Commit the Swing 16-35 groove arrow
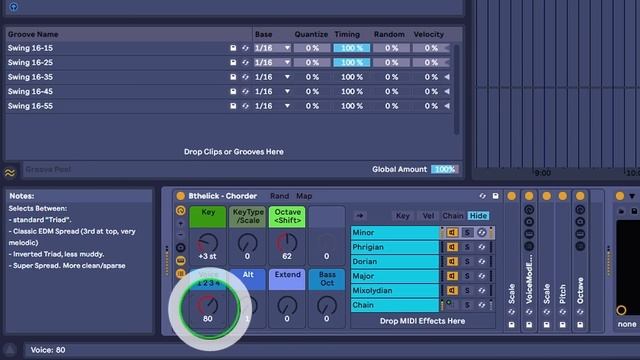 (x=447, y=77)
